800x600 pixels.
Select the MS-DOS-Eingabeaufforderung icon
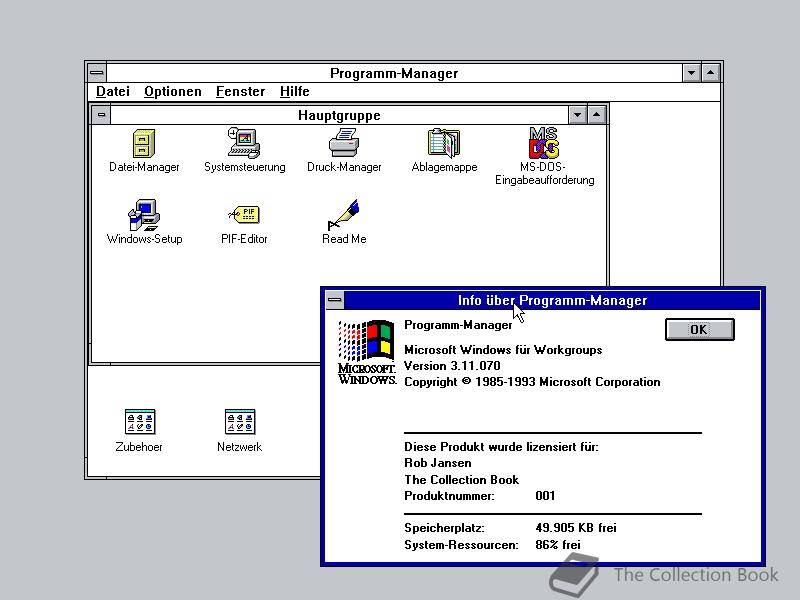[x=544, y=143]
